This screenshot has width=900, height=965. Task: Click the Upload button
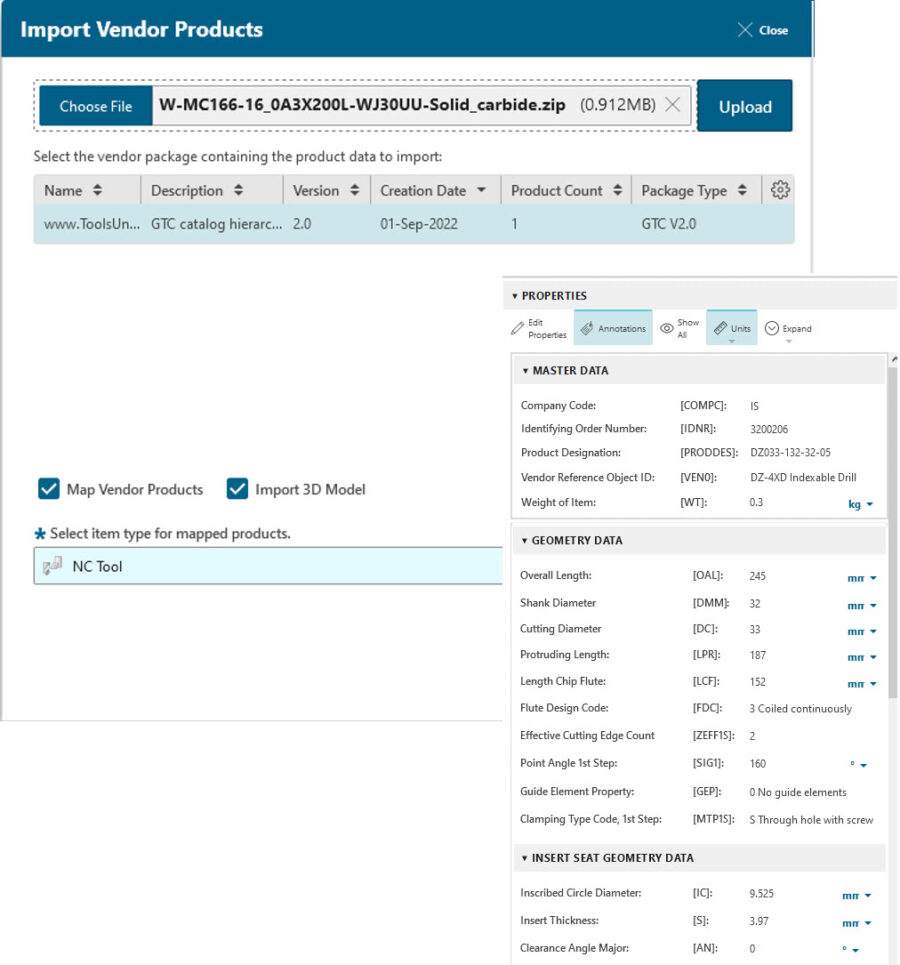[x=745, y=106]
